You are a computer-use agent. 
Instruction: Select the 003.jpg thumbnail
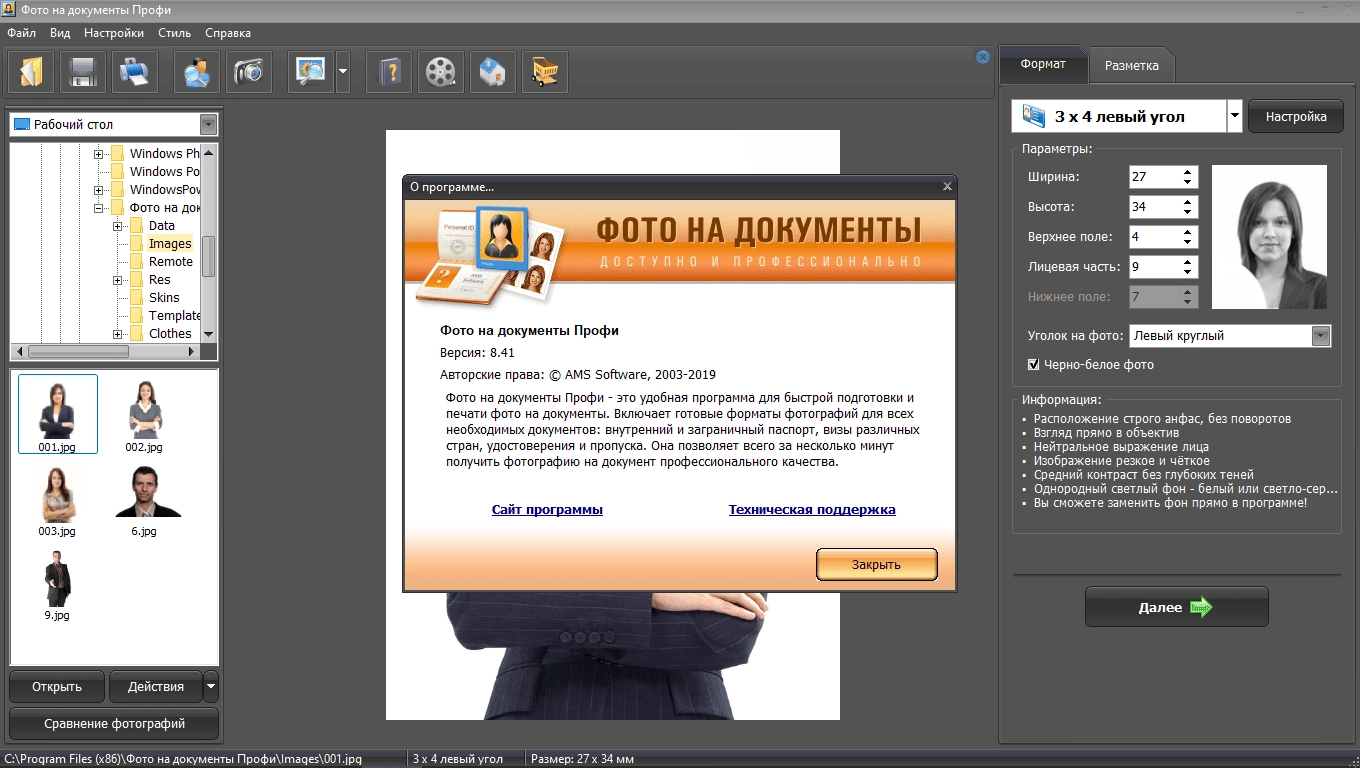57,500
